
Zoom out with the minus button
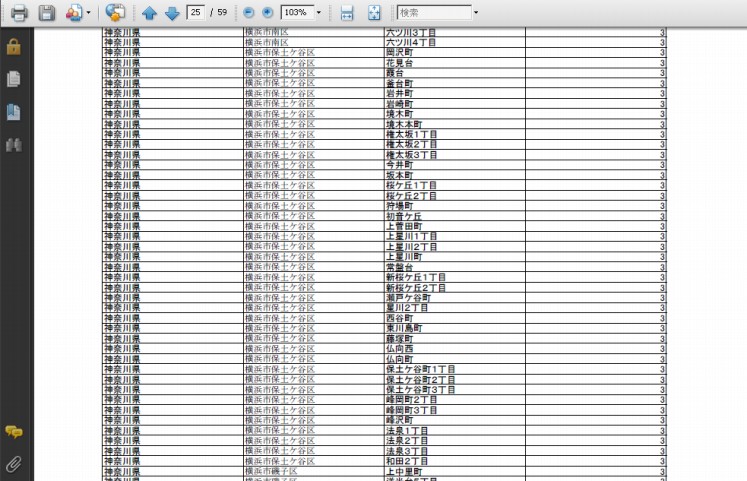point(249,13)
